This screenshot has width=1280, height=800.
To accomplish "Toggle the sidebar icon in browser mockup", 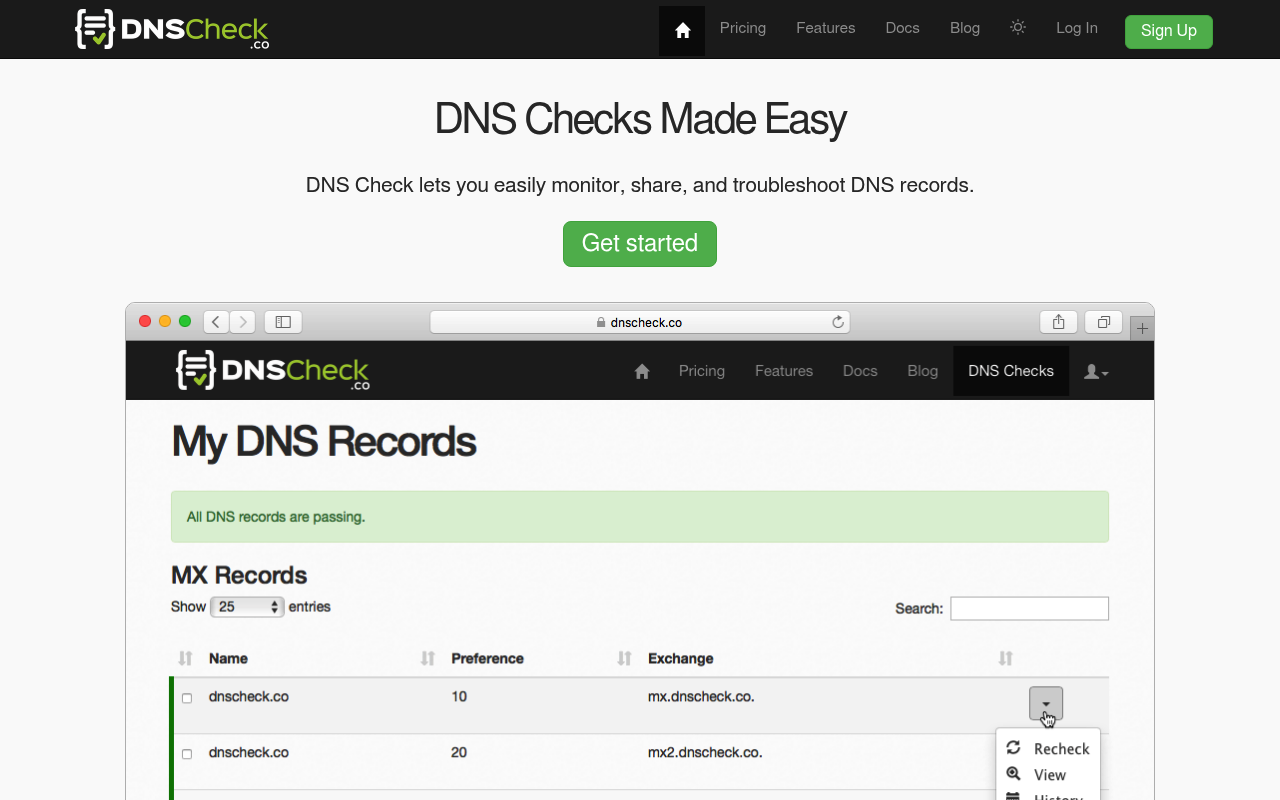I will (x=283, y=322).
